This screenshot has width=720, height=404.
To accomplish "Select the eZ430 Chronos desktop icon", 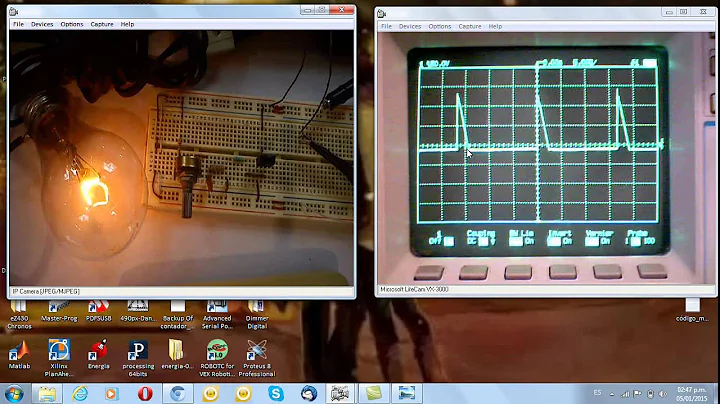I will tap(19, 315).
